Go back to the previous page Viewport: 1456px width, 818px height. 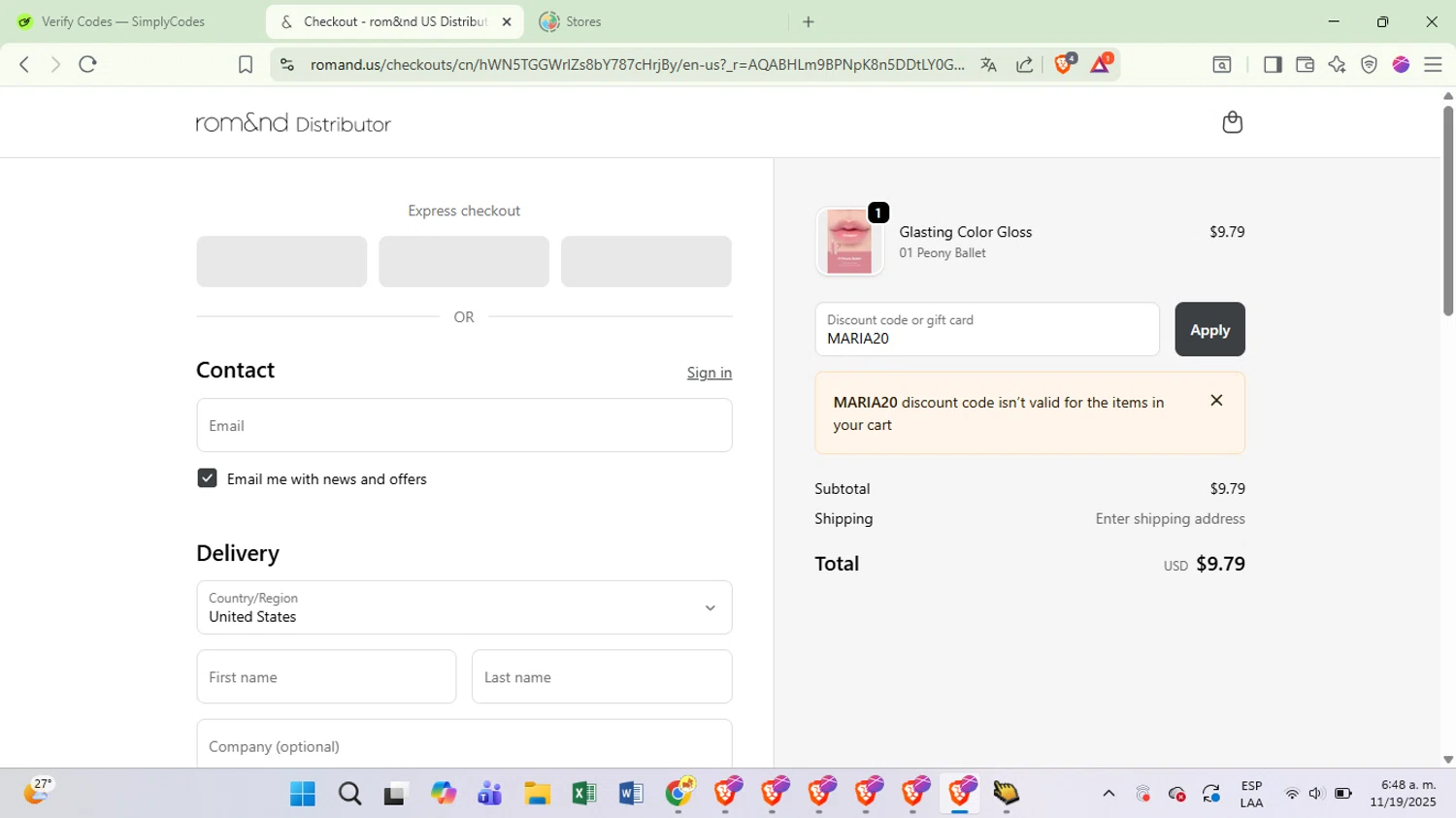(x=24, y=64)
